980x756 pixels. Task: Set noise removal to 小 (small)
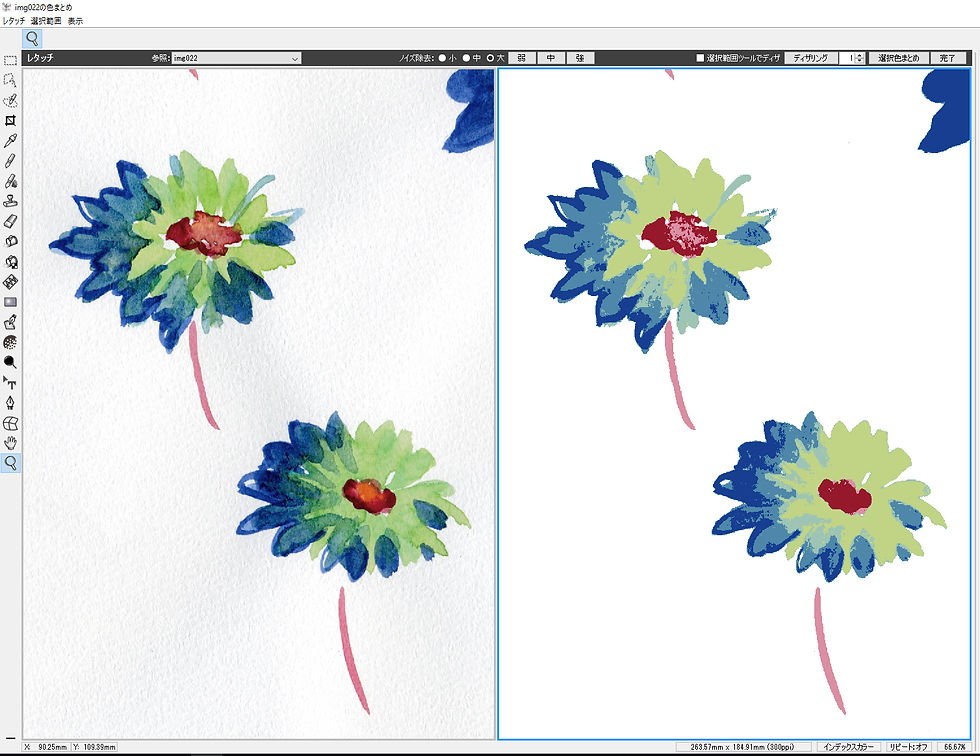442,58
